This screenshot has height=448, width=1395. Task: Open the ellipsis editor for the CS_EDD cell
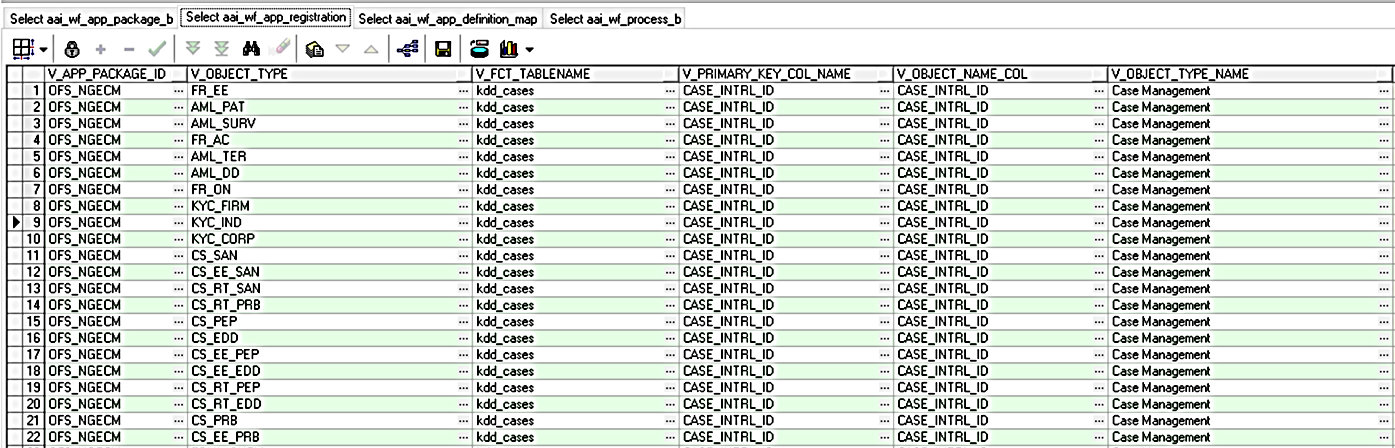point(463,338)
